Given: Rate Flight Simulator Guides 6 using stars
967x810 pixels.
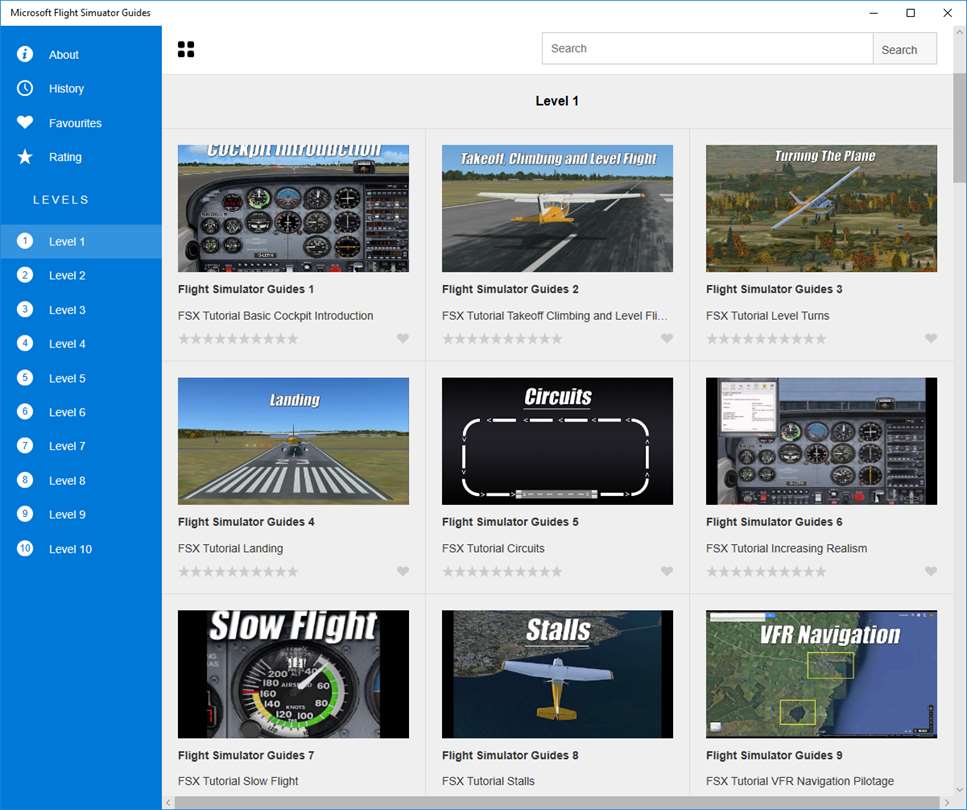Looking at the screenshot, I should pyautogui.click(x=766, y=571).
